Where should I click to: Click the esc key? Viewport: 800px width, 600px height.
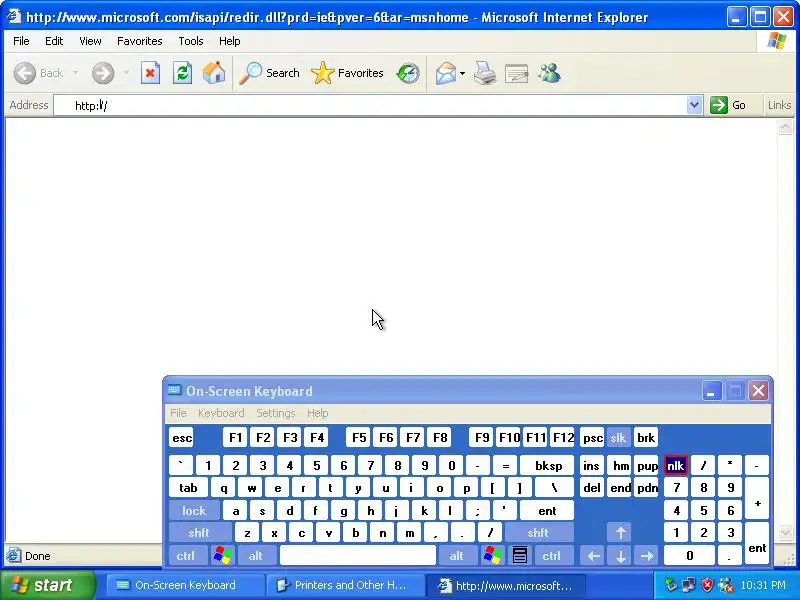click(182, 437)
